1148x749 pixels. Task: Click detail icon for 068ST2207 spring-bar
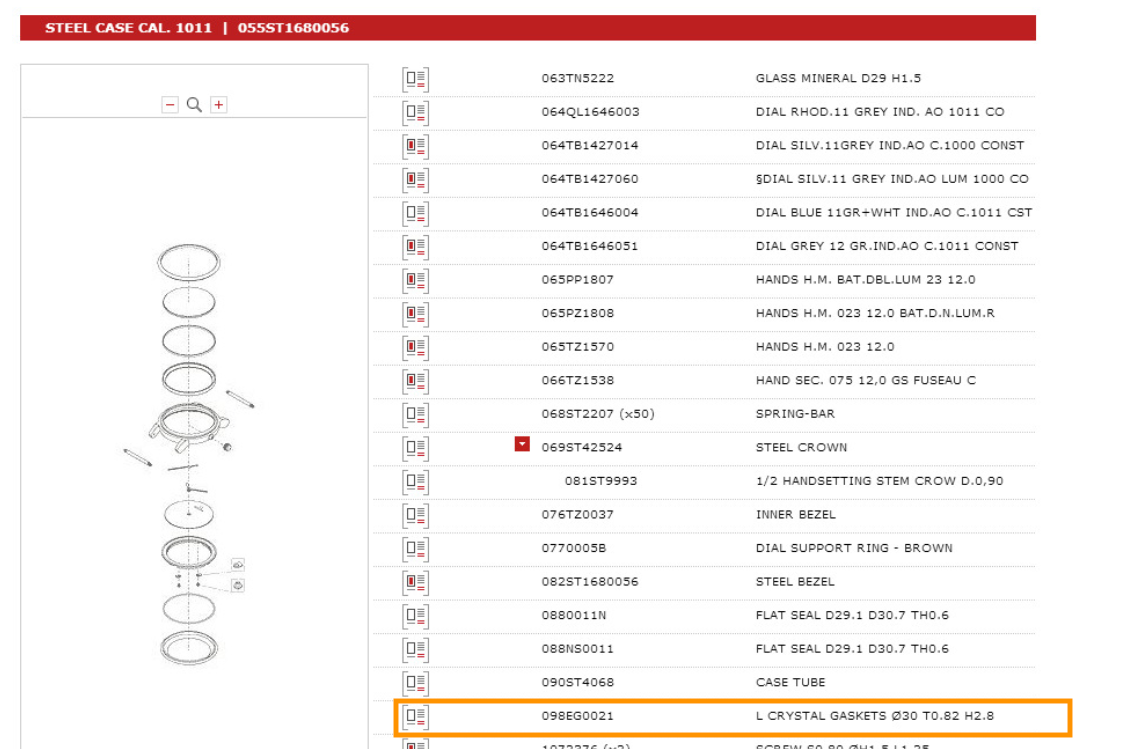coord(415,414)
